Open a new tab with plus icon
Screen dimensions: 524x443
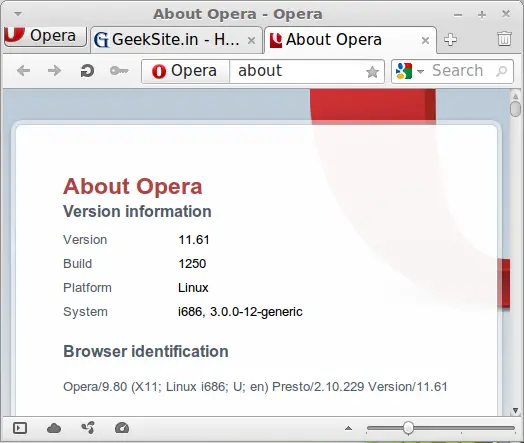tap(450, 40)
